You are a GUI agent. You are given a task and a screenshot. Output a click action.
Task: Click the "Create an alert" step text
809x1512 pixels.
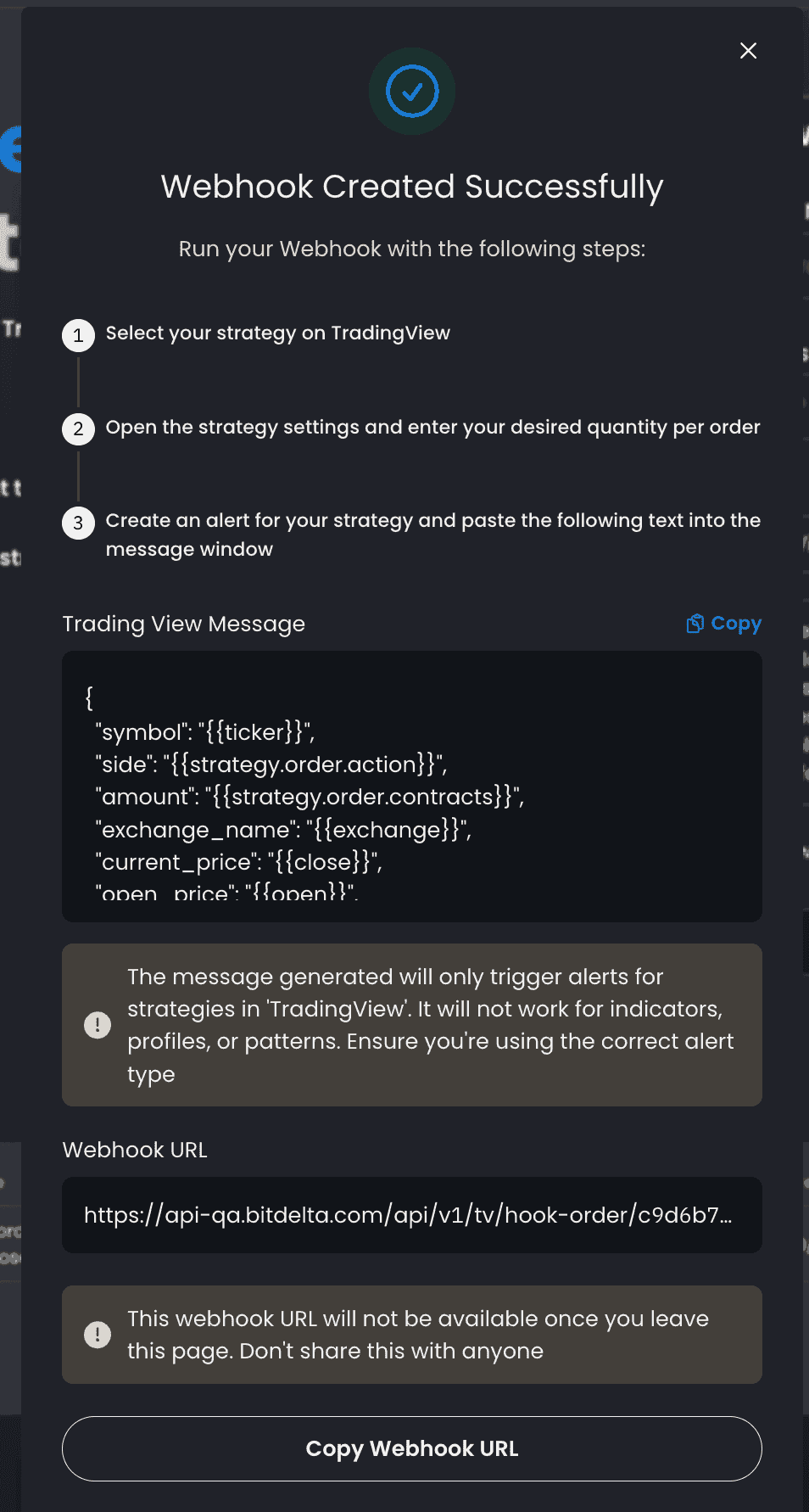(432, 535)
